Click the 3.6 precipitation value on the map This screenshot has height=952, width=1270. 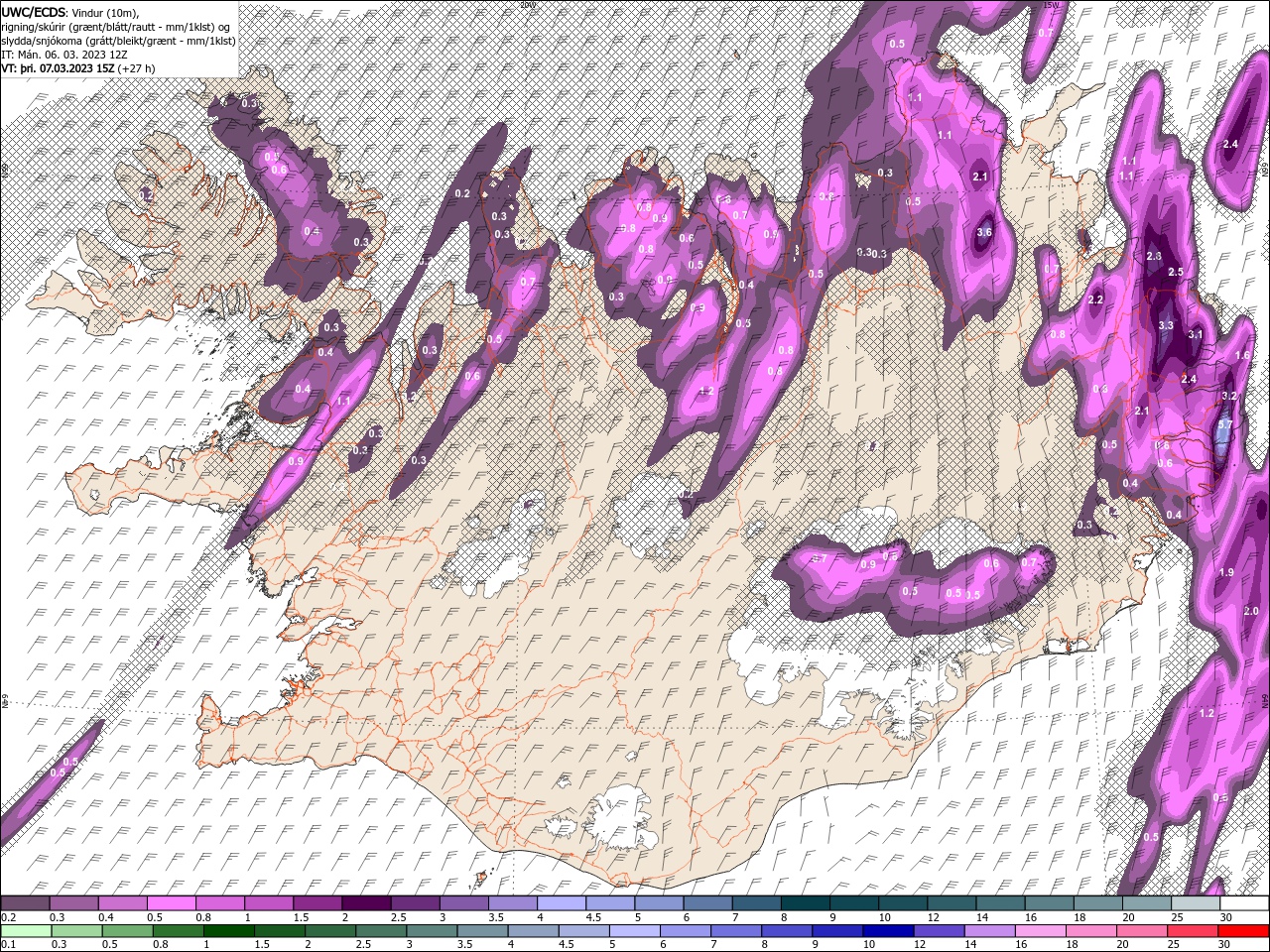pos(984,233)
